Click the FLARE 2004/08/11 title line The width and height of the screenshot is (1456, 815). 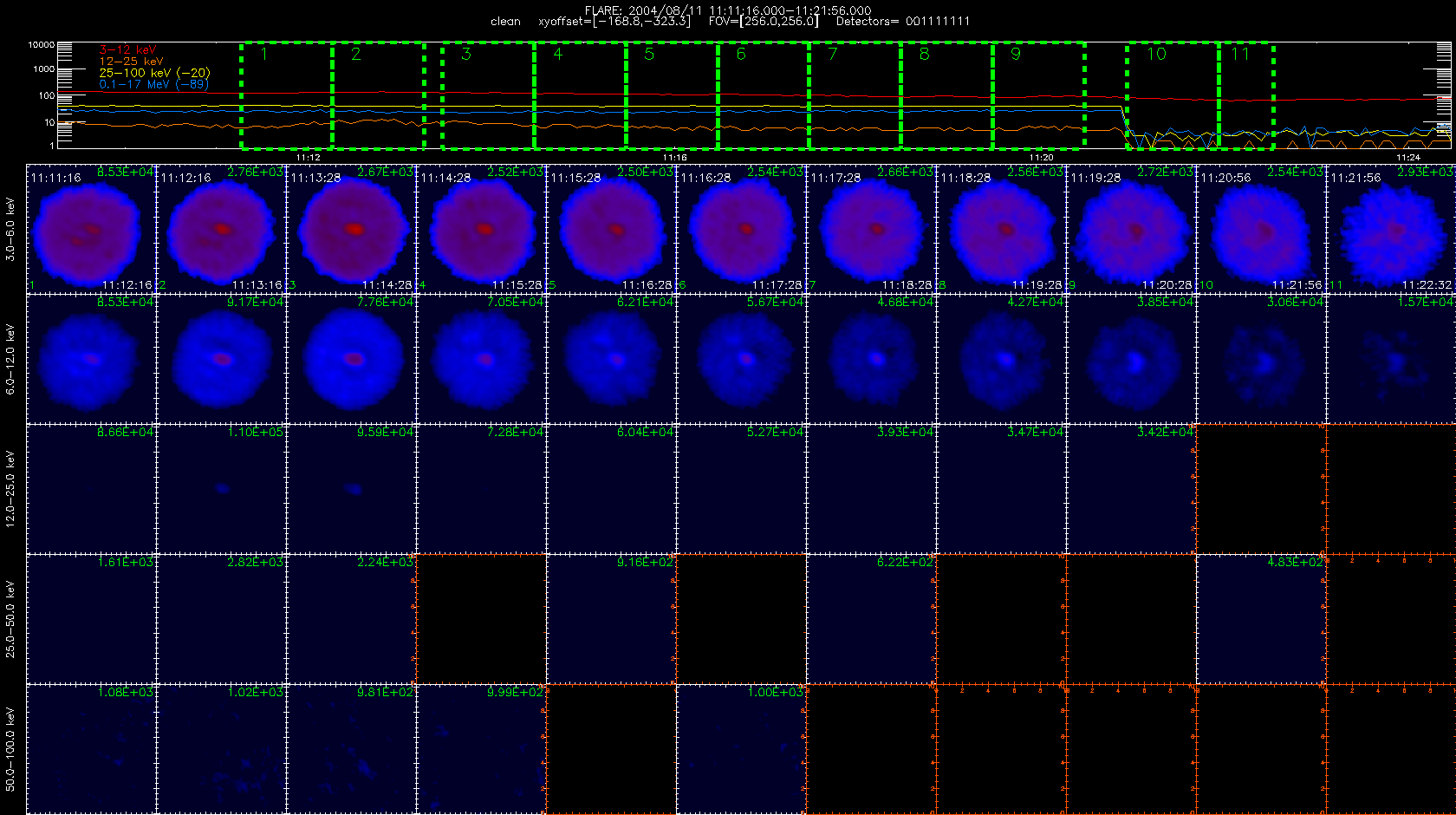tap(728, 10)
